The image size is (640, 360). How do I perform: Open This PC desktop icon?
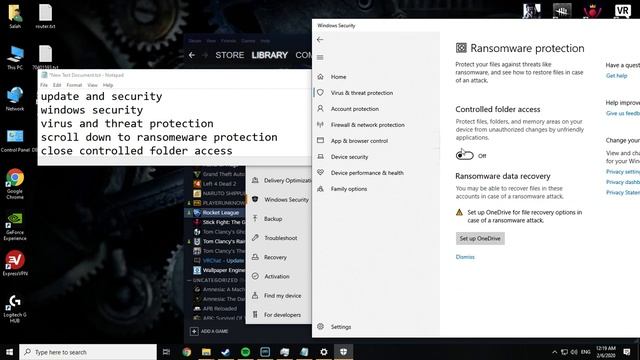pyautogui.click(x=15, y=58)
